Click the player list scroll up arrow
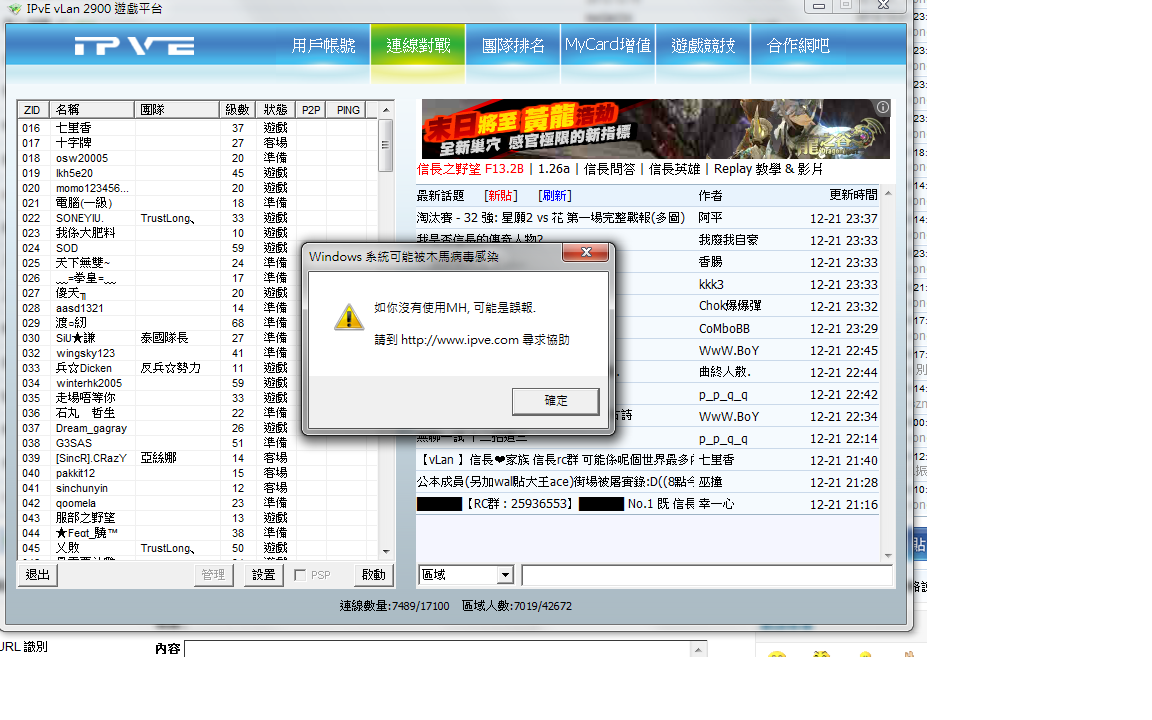The width and height of the screenshot is (1152, 720). tap(386, 110)
